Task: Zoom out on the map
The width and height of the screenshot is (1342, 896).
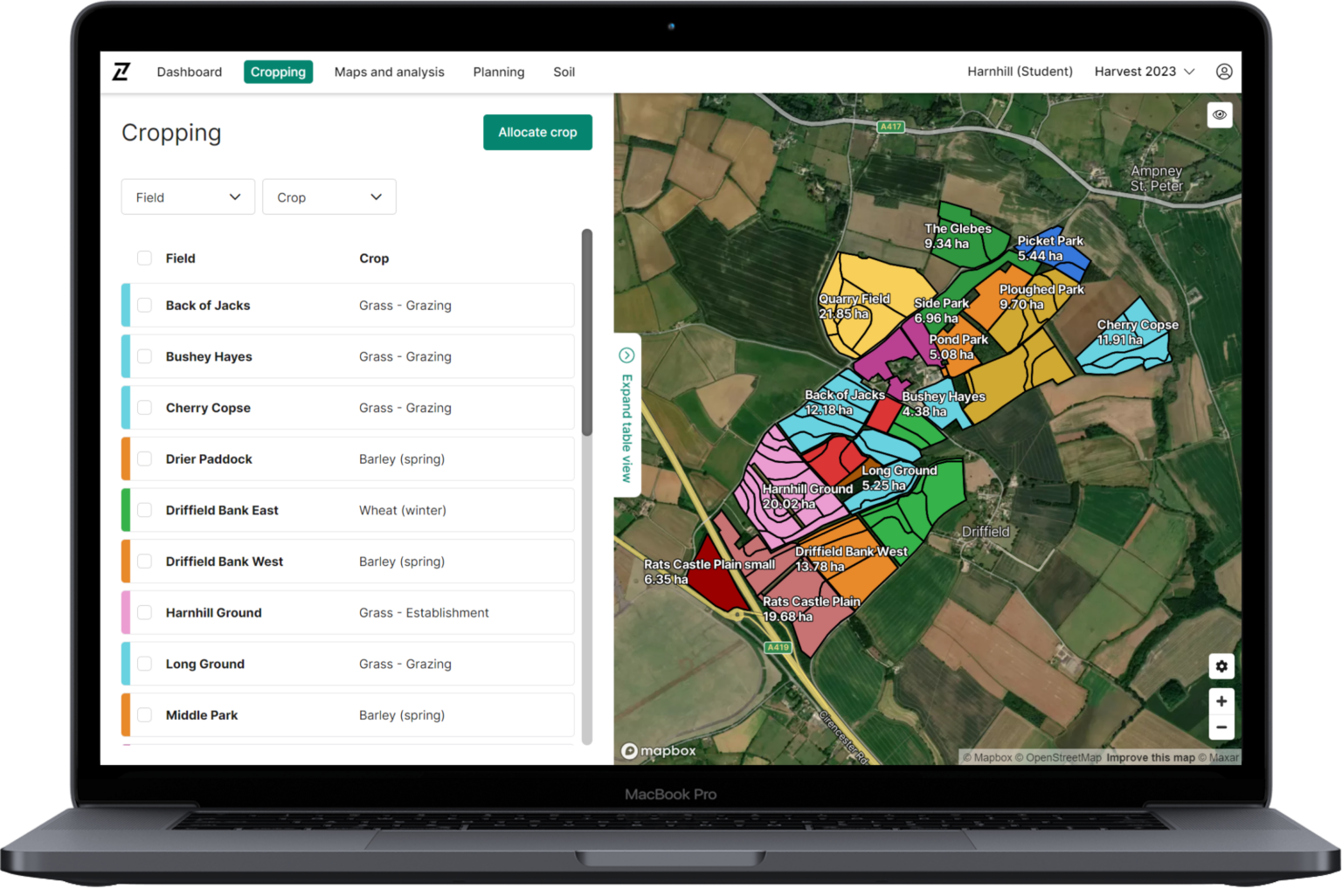Action: pos(1221,727)
